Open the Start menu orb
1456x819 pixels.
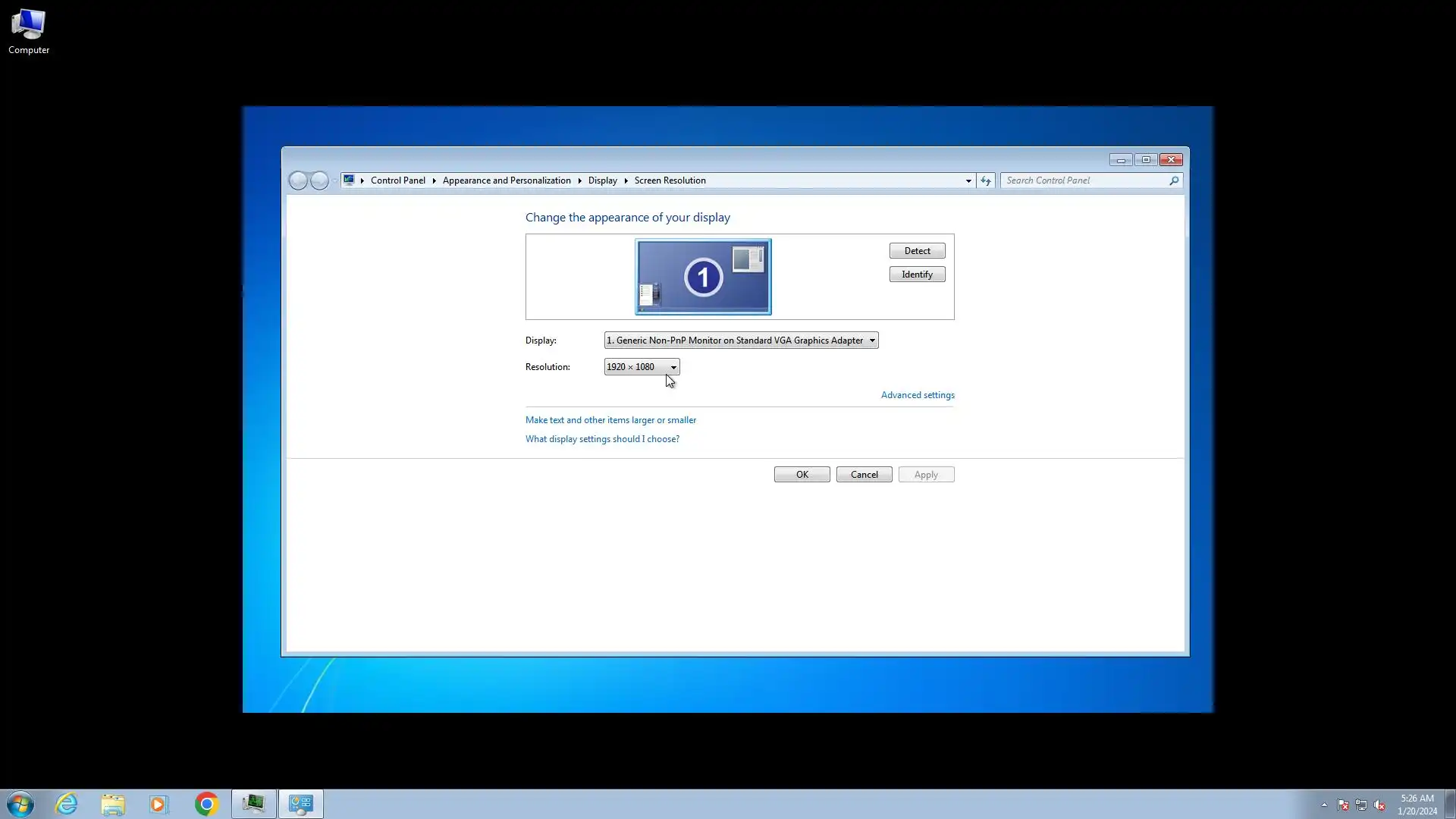point(20,804)
